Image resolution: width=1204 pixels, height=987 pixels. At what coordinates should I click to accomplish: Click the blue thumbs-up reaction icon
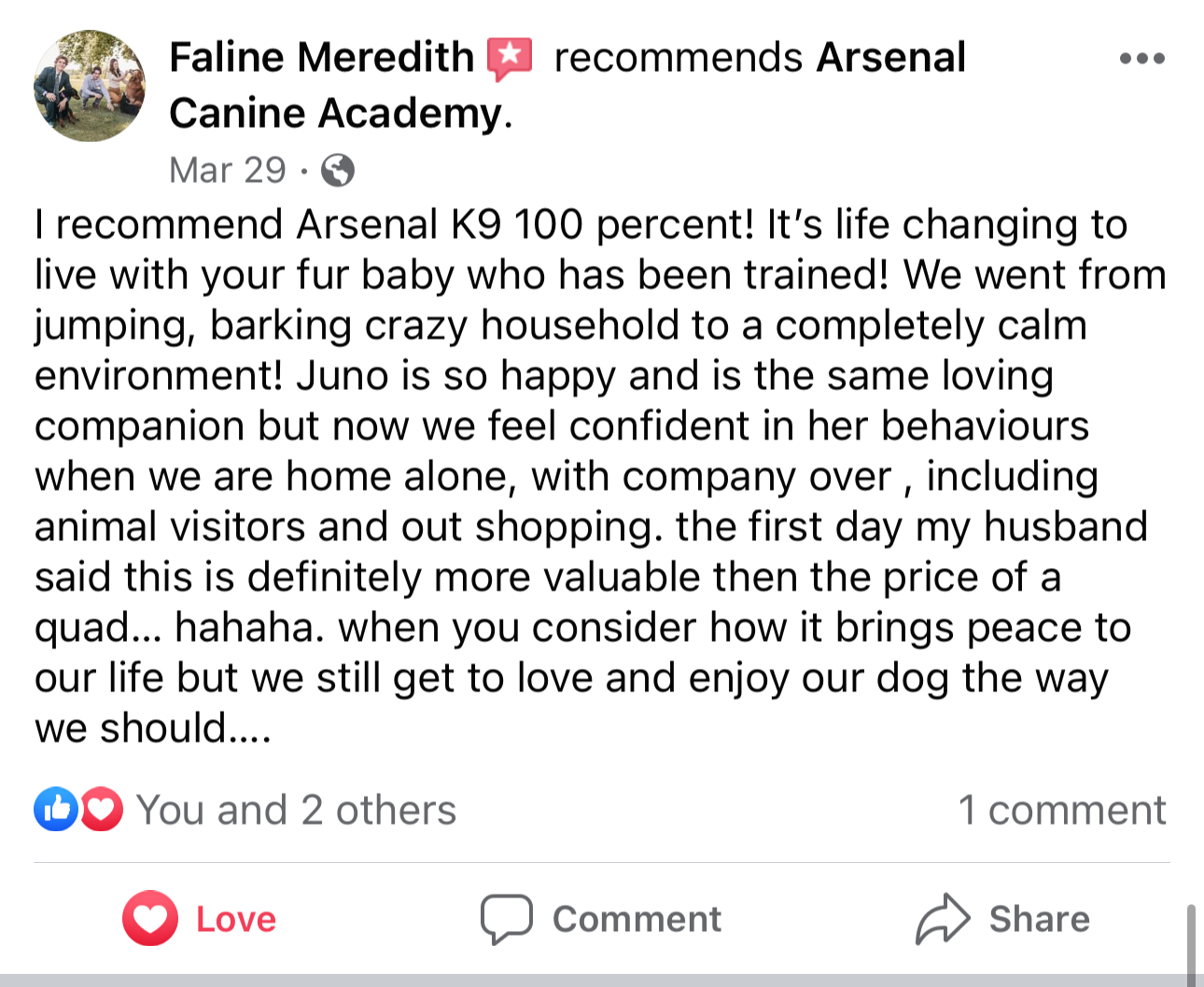coord(56,809)
